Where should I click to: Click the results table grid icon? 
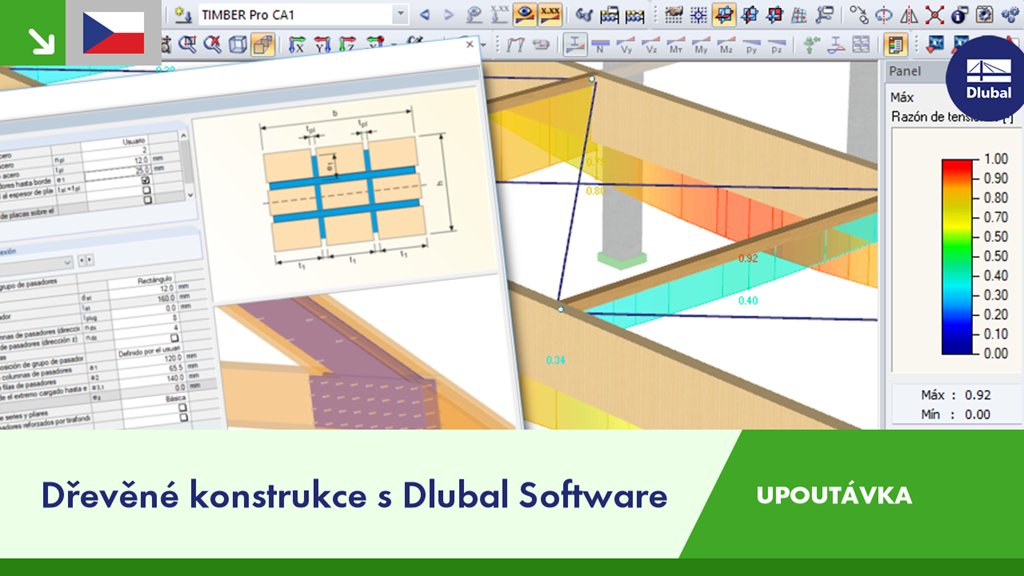pyautogui.click(x=861, y=44)
